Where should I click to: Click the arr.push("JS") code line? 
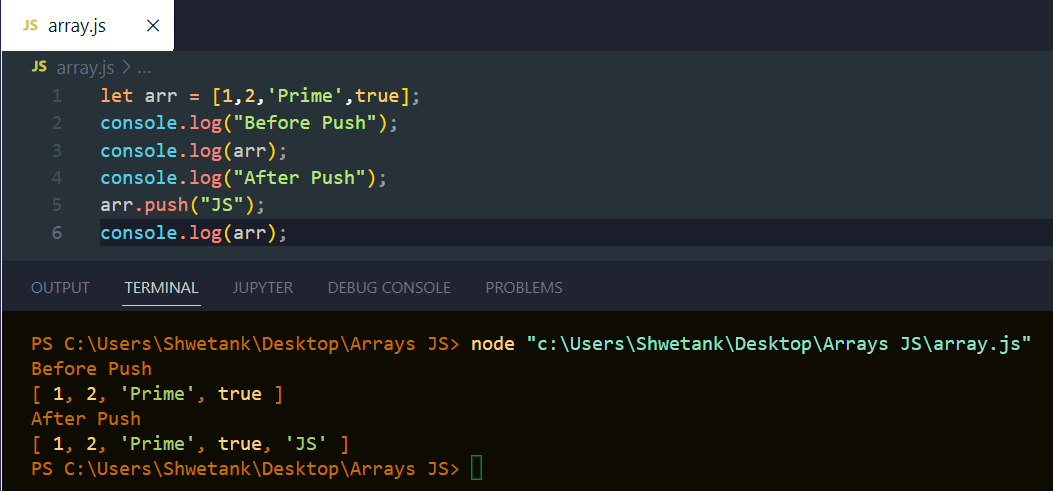(183, 206)
